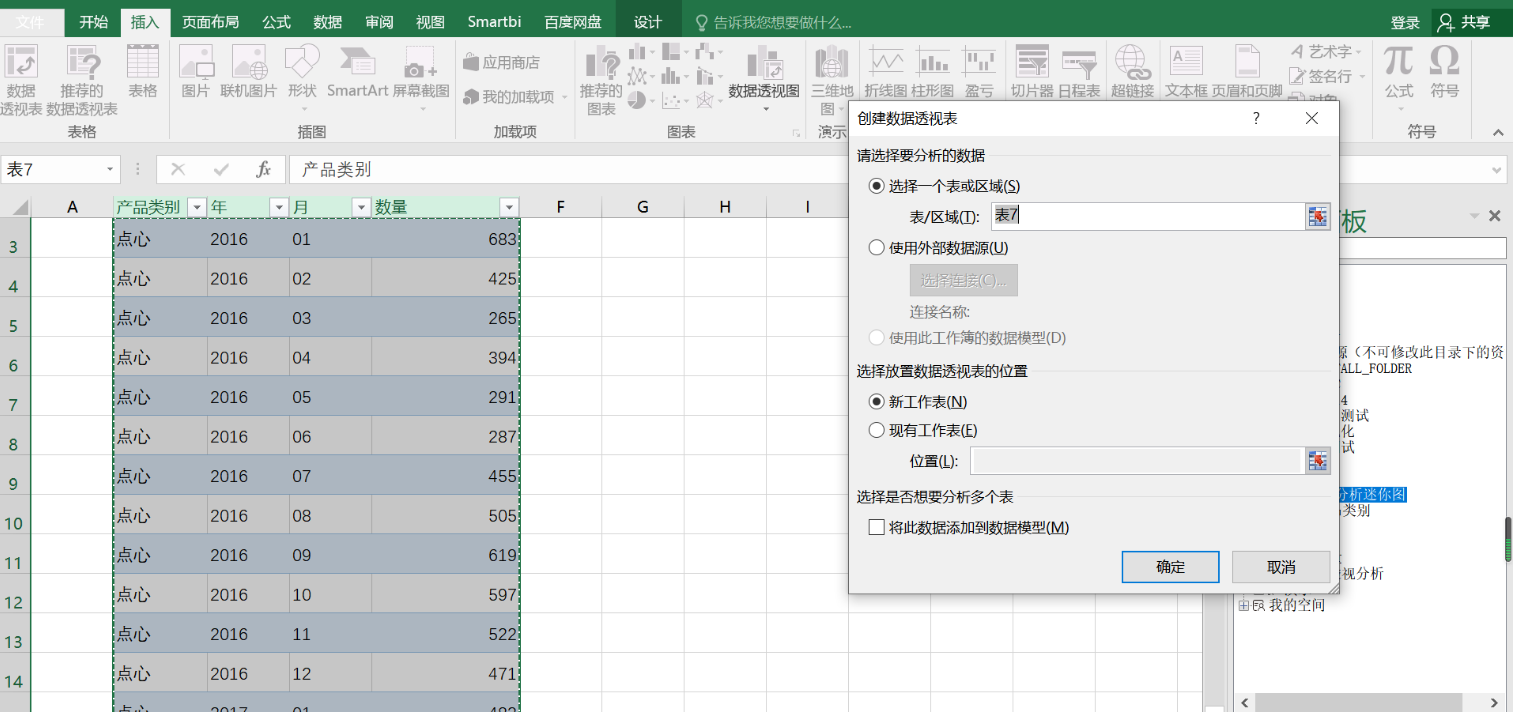This screenshot has height=725, width=1515.
Task: Open Recommended PivotTables (推荐的数据透视表)
Action: click(82, 80)
